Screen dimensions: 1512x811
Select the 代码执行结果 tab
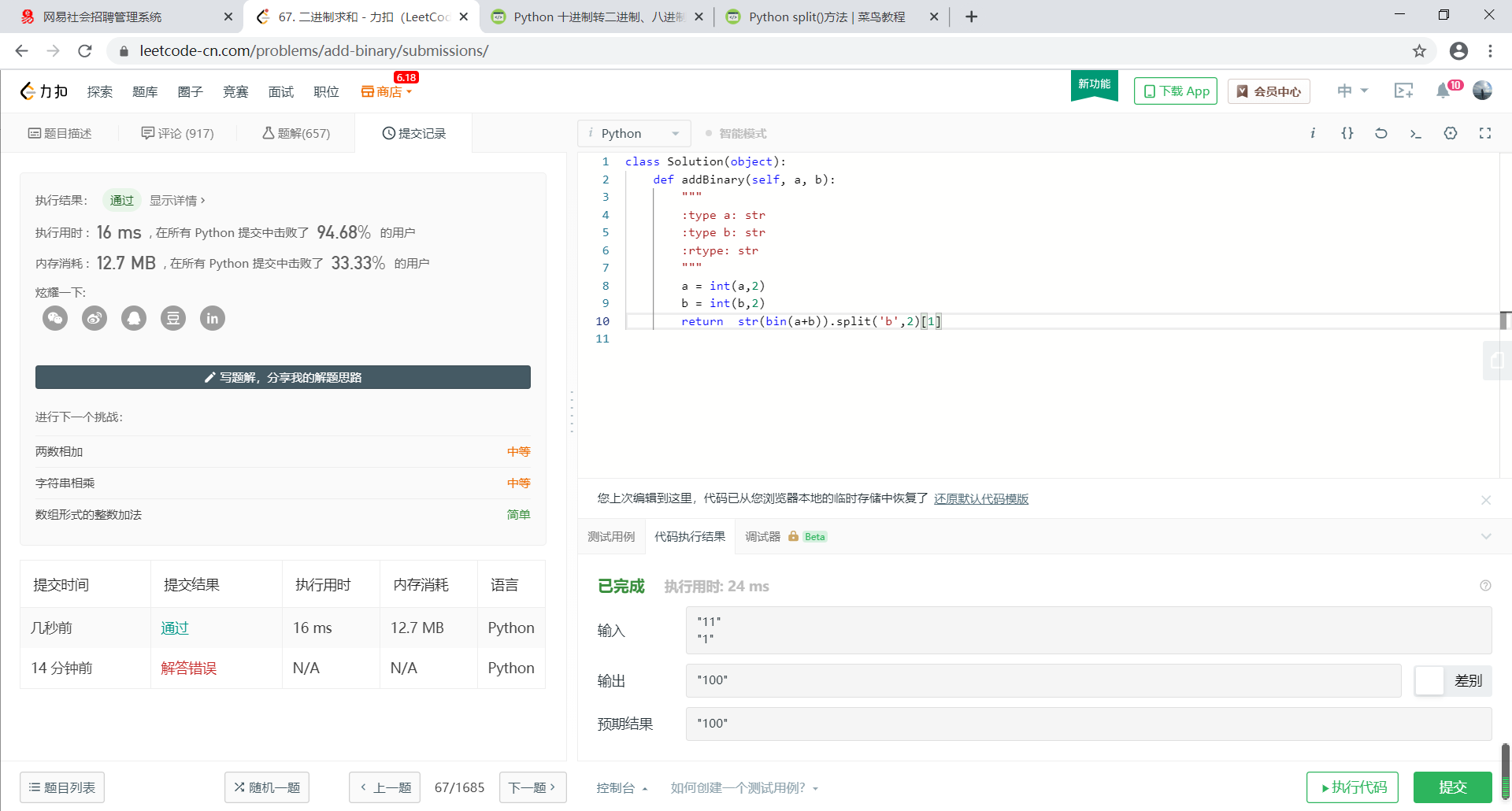[690, 537]
